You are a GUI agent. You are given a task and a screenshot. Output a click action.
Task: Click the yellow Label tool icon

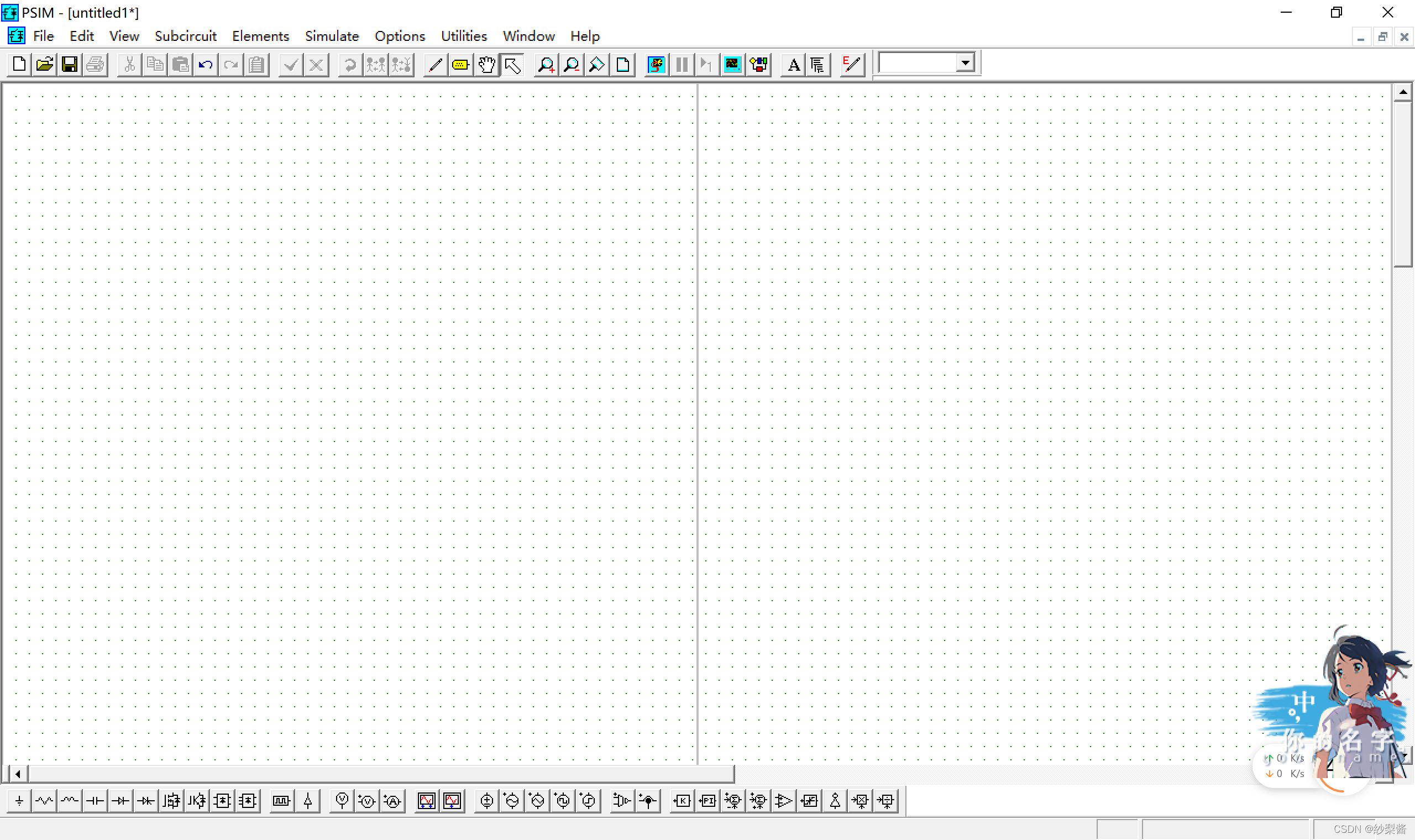pos(460,65)
